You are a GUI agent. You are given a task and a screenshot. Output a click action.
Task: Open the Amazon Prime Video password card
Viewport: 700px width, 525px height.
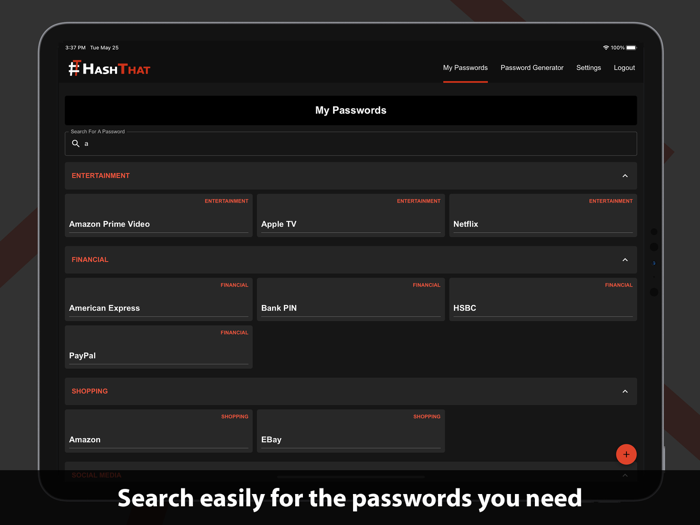coord(159,215)
